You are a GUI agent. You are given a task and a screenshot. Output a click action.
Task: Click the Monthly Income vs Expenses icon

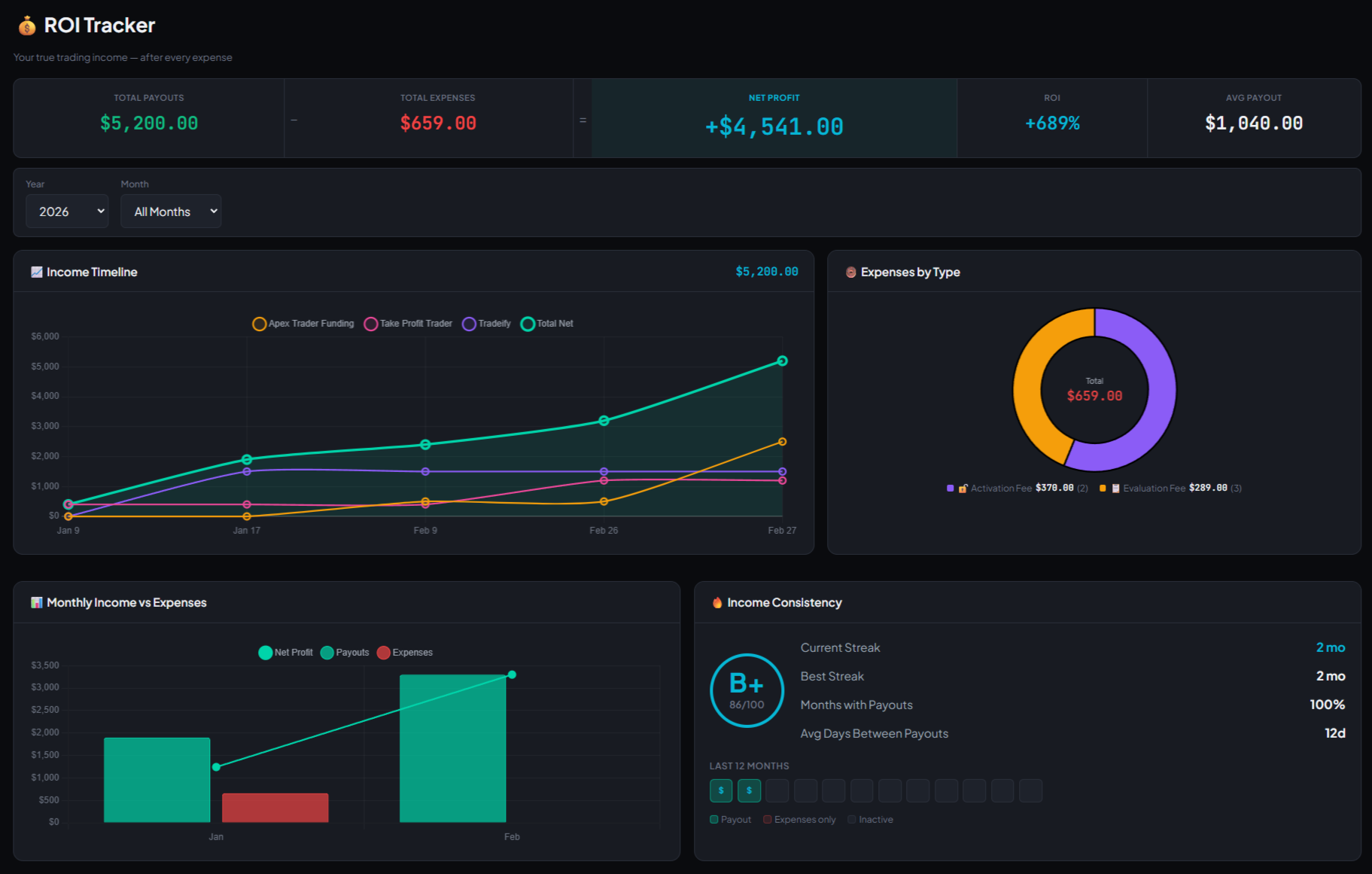(x=36, y=602)
